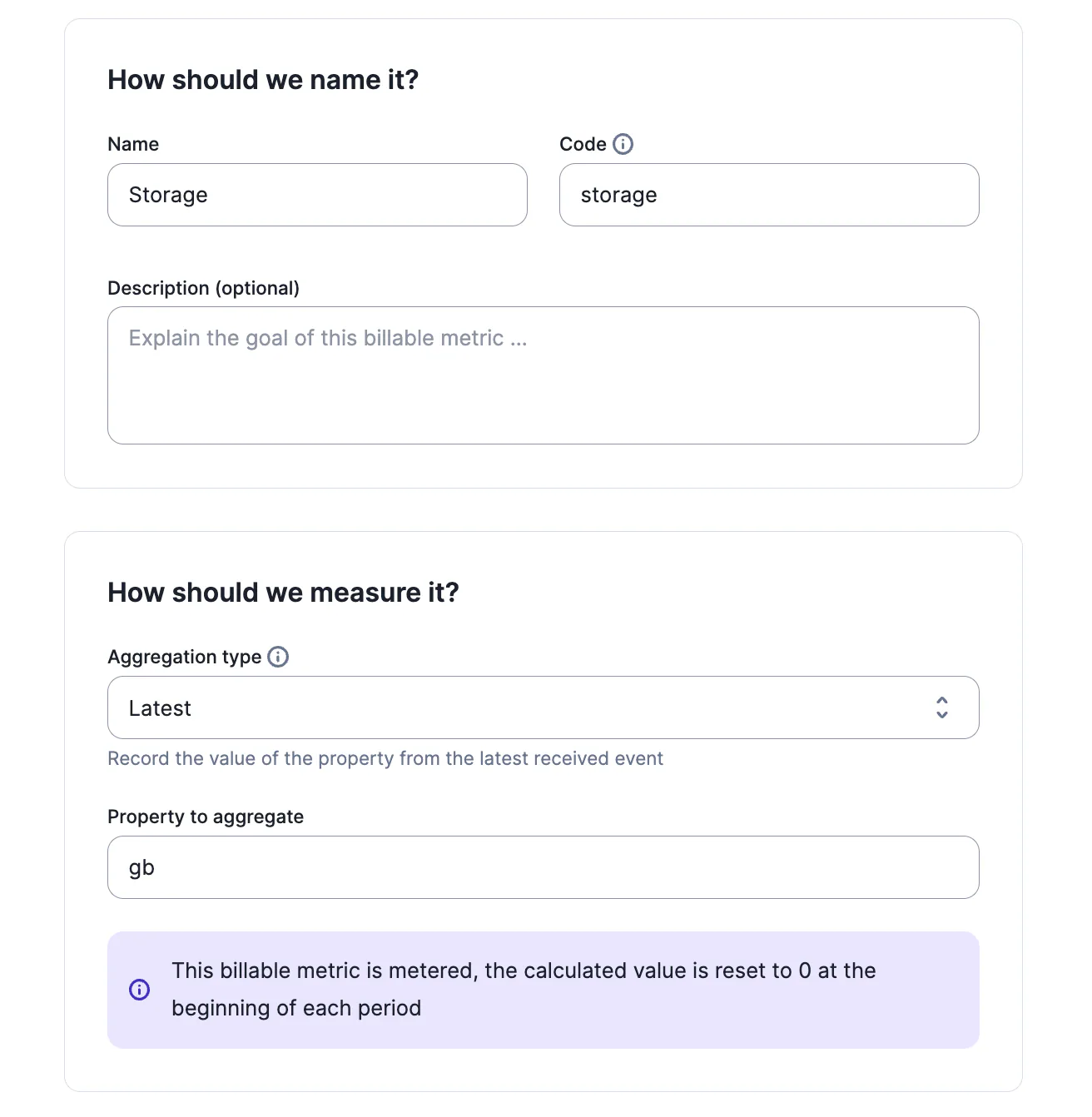
Task: Click the info icon in the purple metered notice
Action: pos(140,990)
